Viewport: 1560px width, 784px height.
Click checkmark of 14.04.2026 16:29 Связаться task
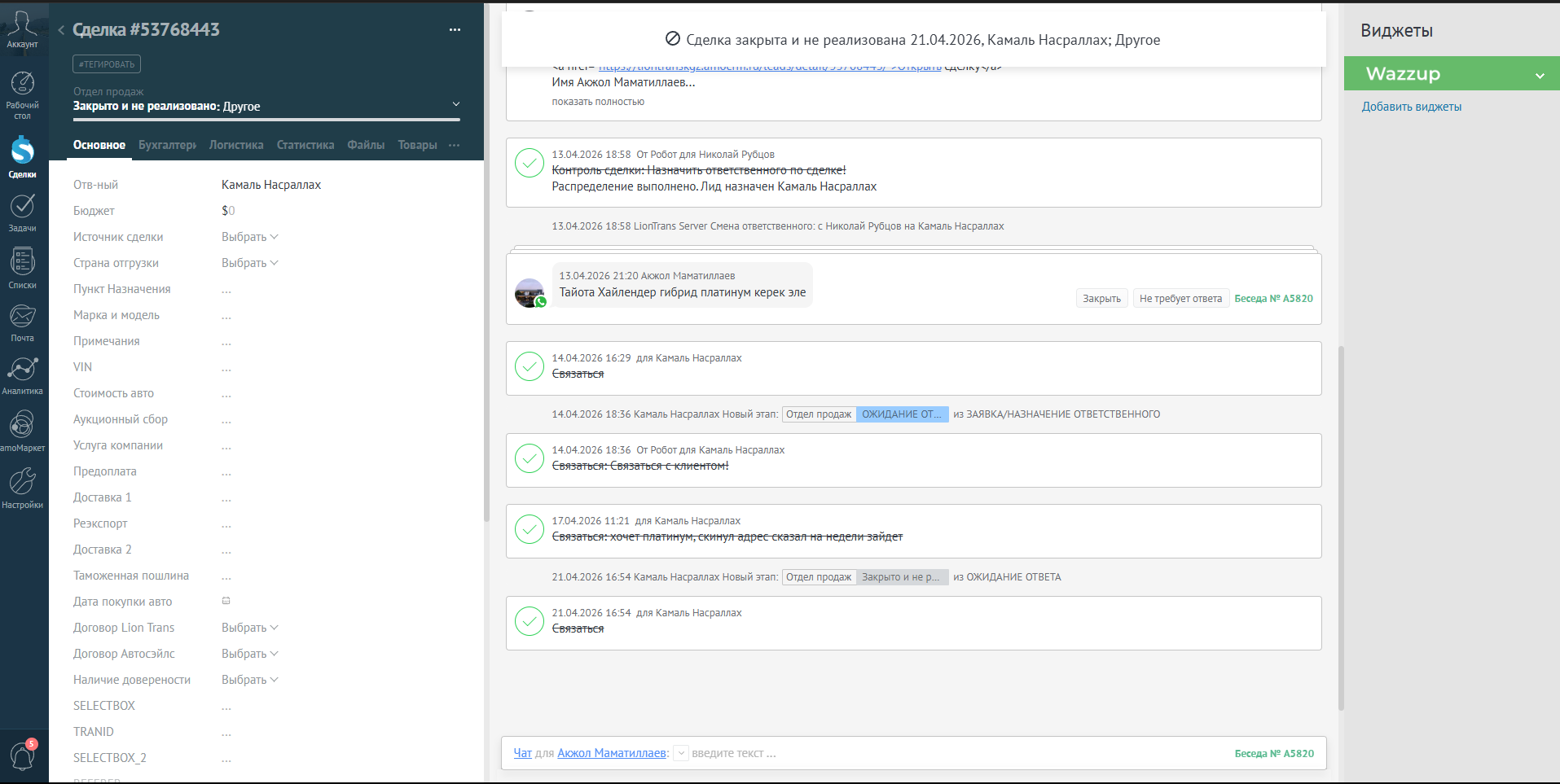530,366
